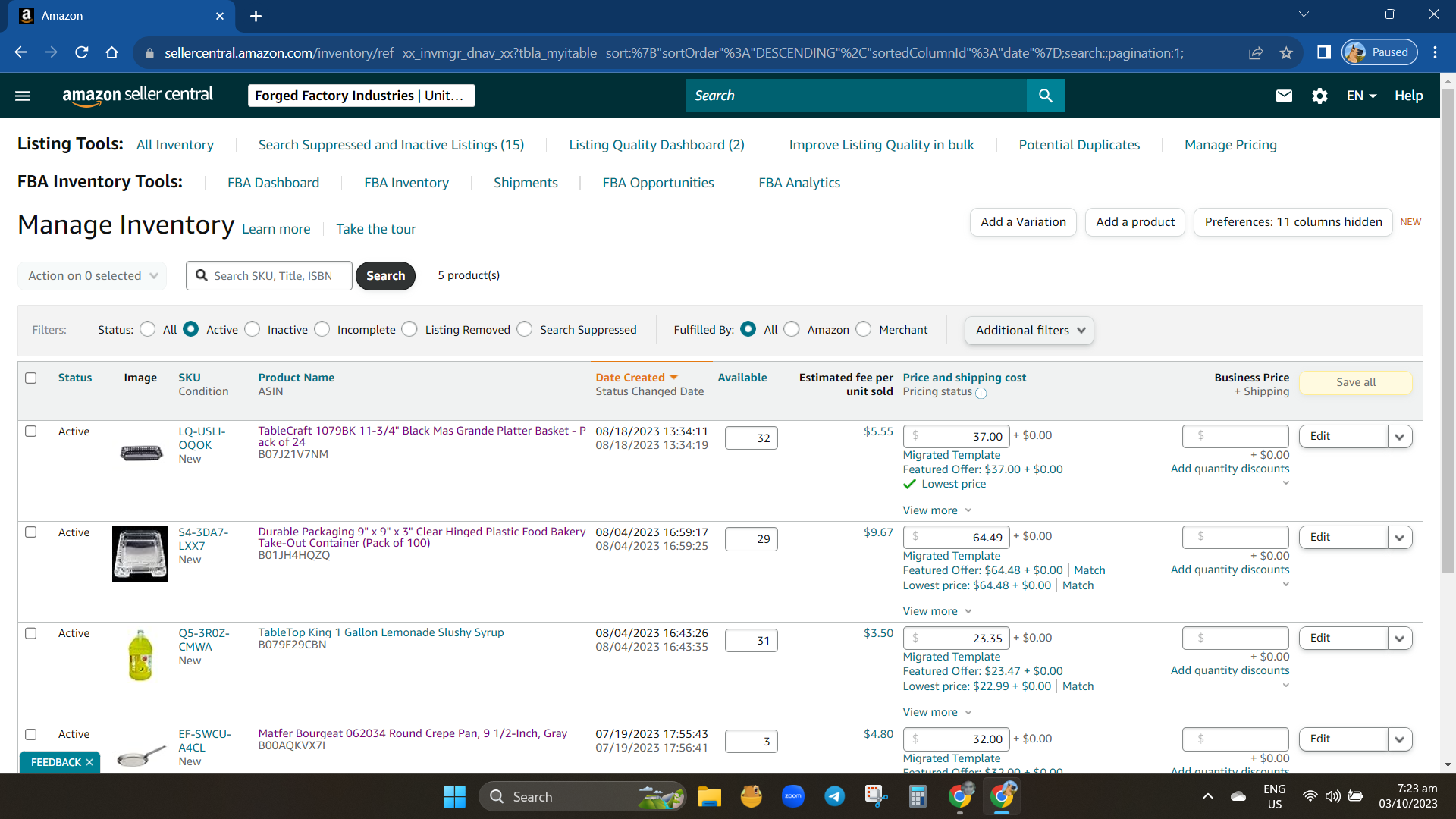This screenshot has width=1456, height=819.
Task: Open the EN language dropdown
Action: [1361, 96]
